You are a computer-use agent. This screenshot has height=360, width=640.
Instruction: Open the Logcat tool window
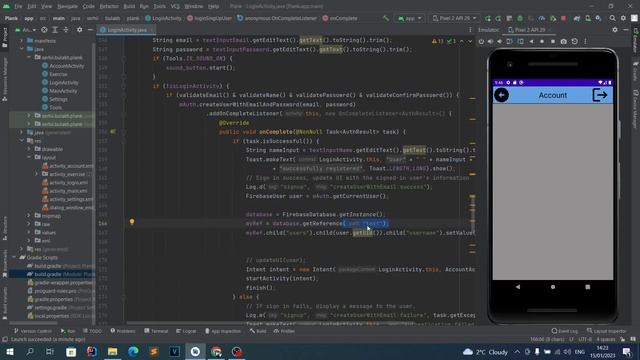[x=186, y=331]
